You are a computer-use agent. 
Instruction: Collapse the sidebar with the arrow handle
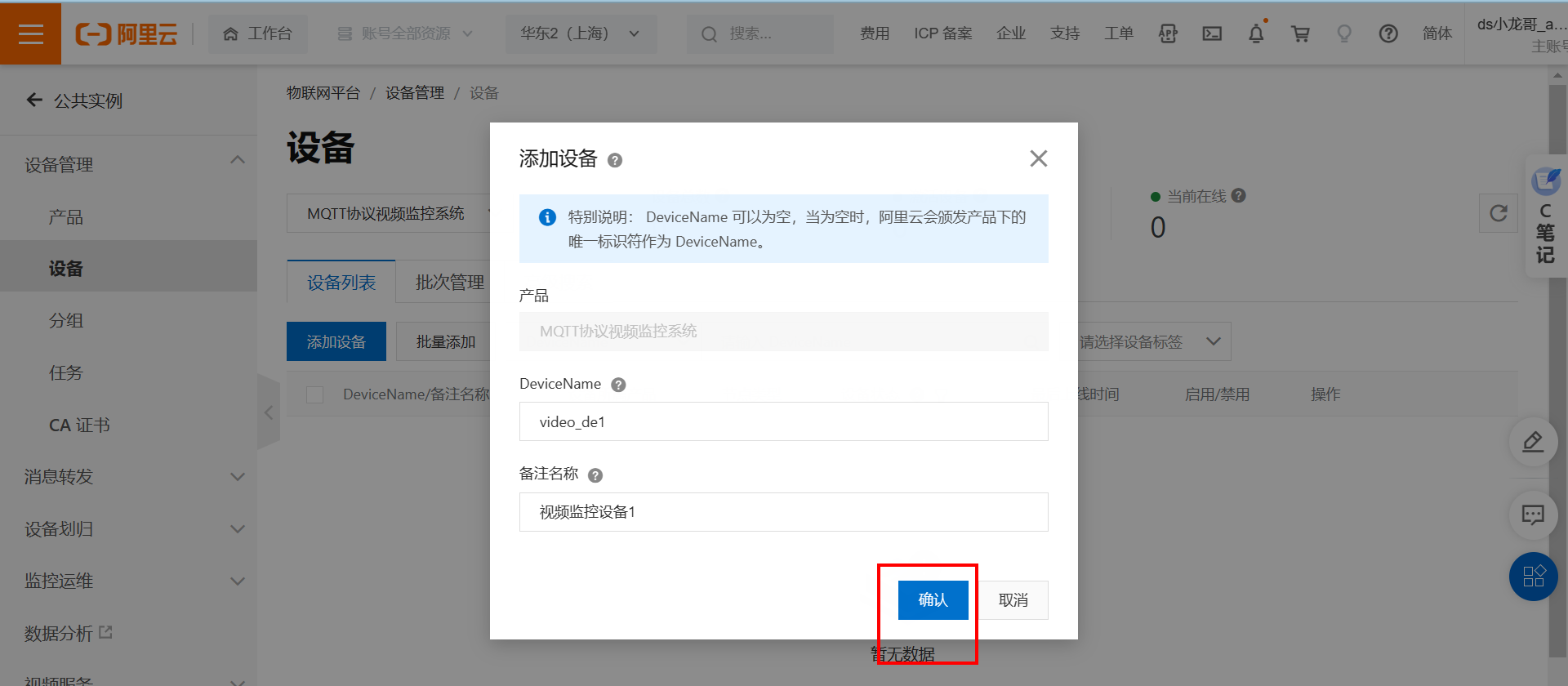269,412
